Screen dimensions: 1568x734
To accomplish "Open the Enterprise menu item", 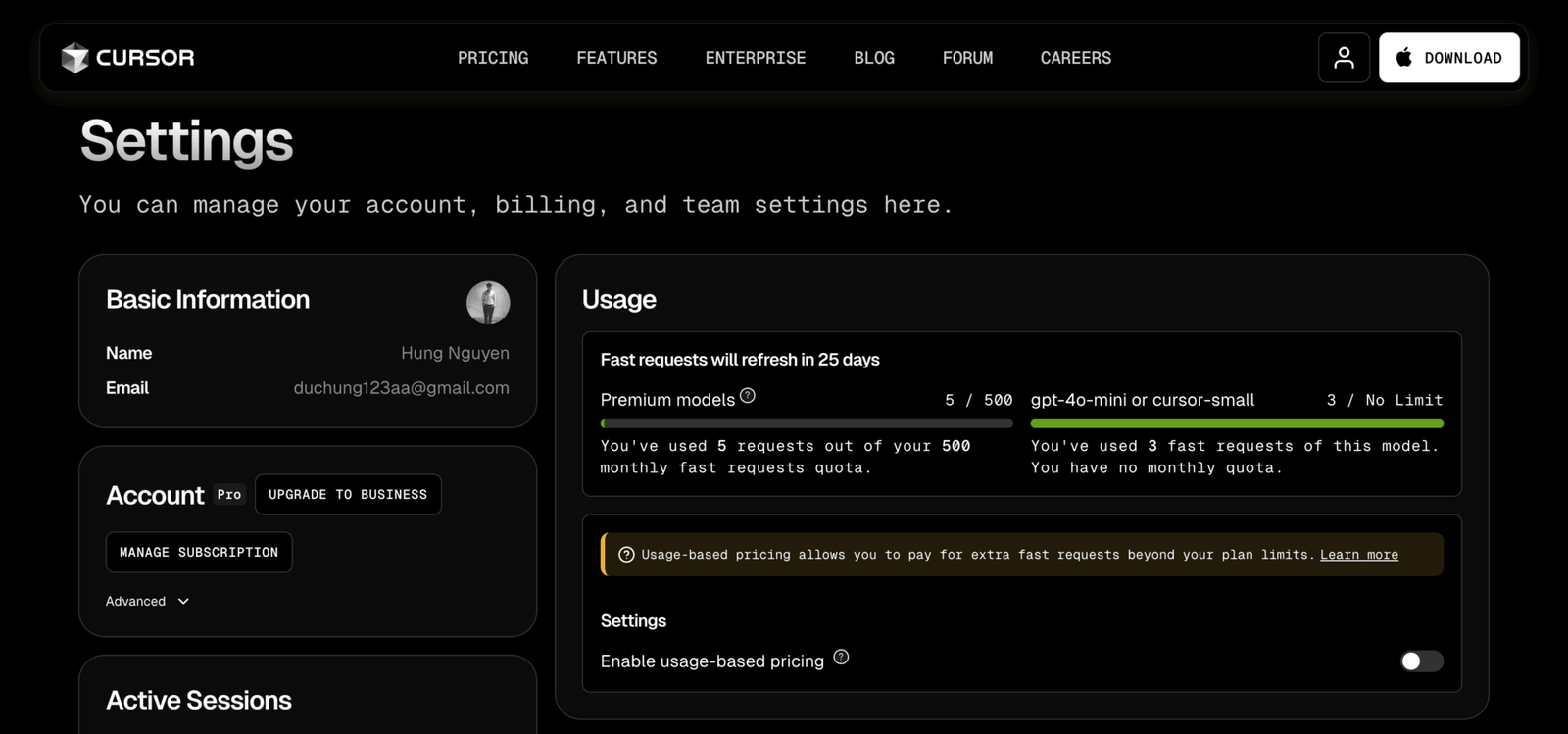I will (x=755, y=58).
